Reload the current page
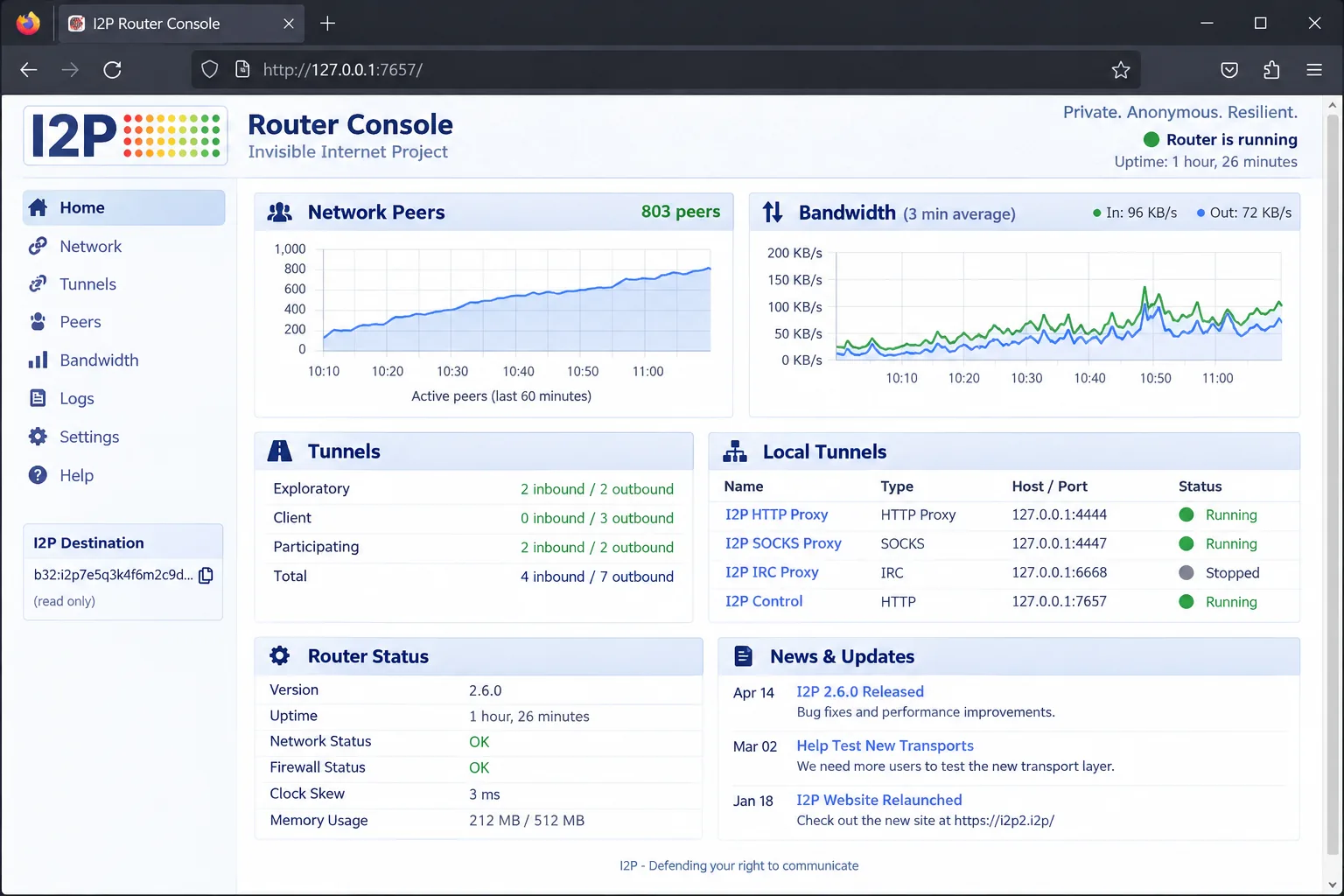 112,70
